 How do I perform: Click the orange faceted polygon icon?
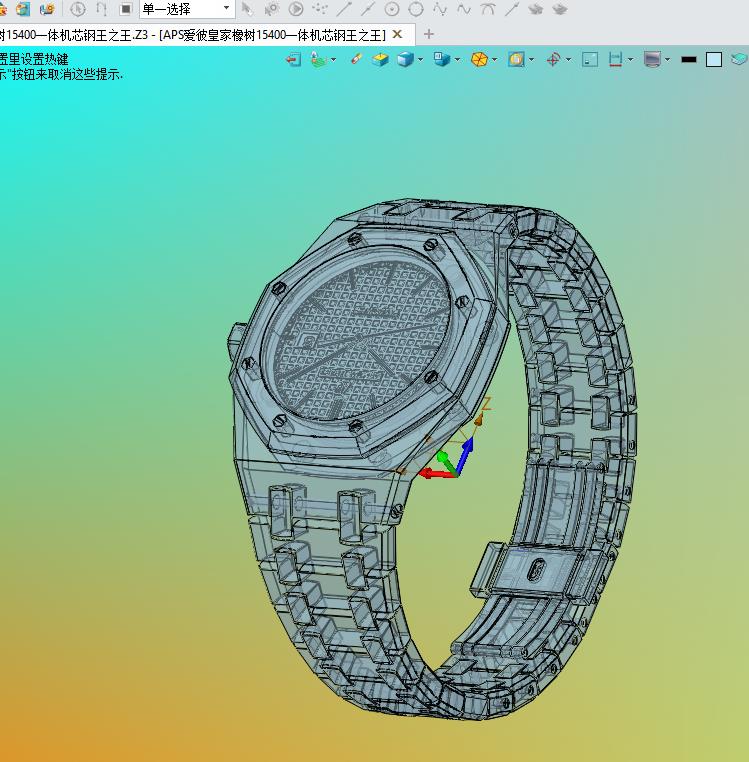[479, 60]
